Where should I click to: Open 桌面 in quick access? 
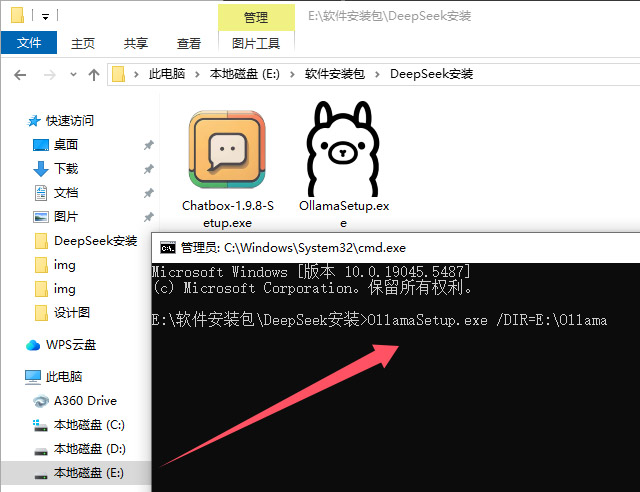click(x=66, y=145)
